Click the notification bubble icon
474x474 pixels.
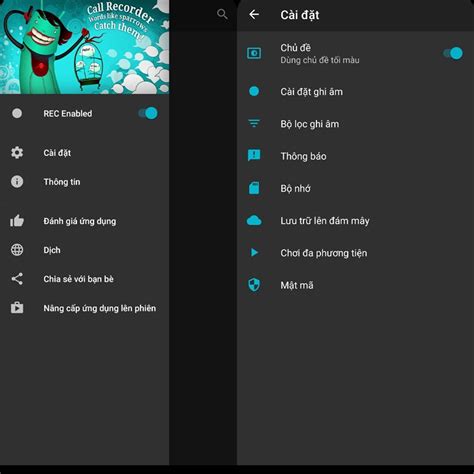[x=254, y=156]
